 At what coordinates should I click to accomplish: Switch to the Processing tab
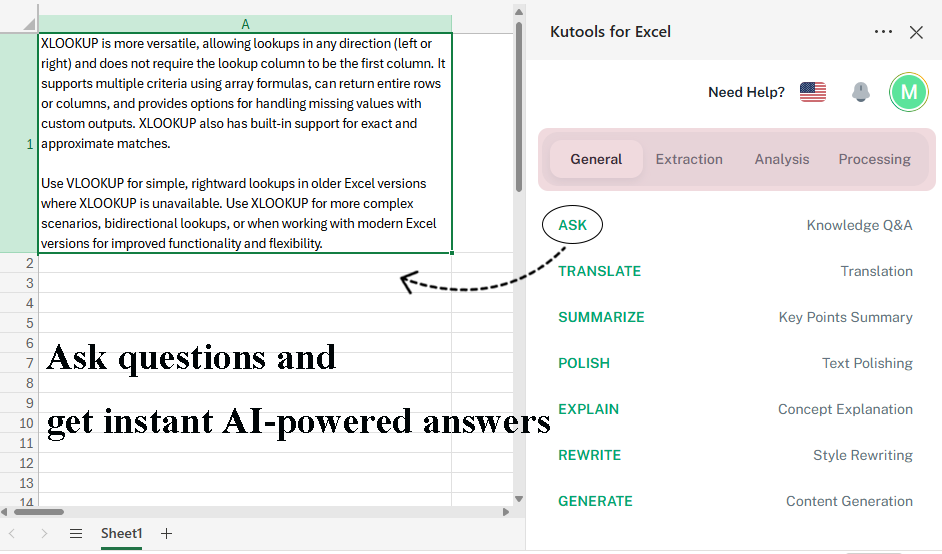[874, 159]
